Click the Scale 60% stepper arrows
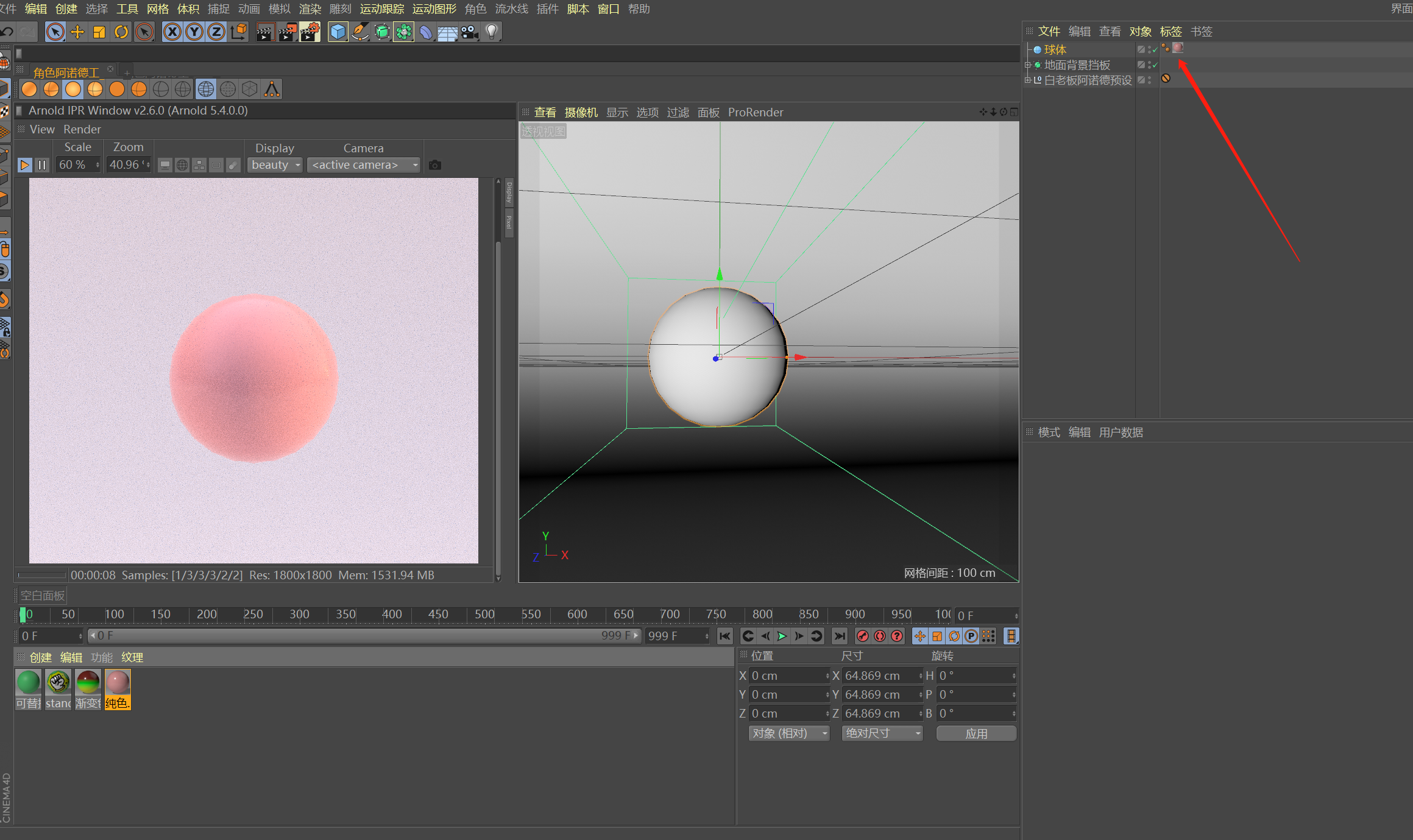1413x840 pixels. pyautogui.click(x=97, y=165)
